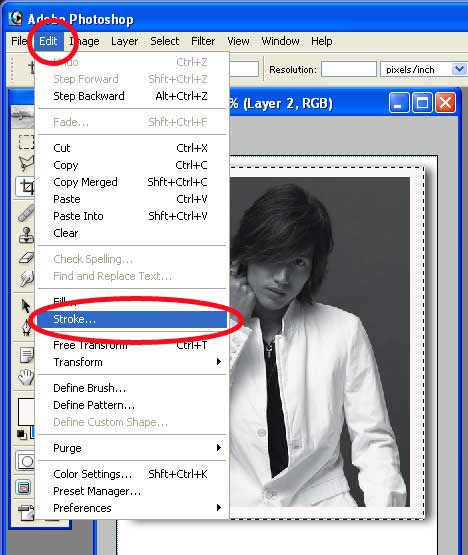Open the Layer menu
This screenshot has width=468, height=555.
124,41
